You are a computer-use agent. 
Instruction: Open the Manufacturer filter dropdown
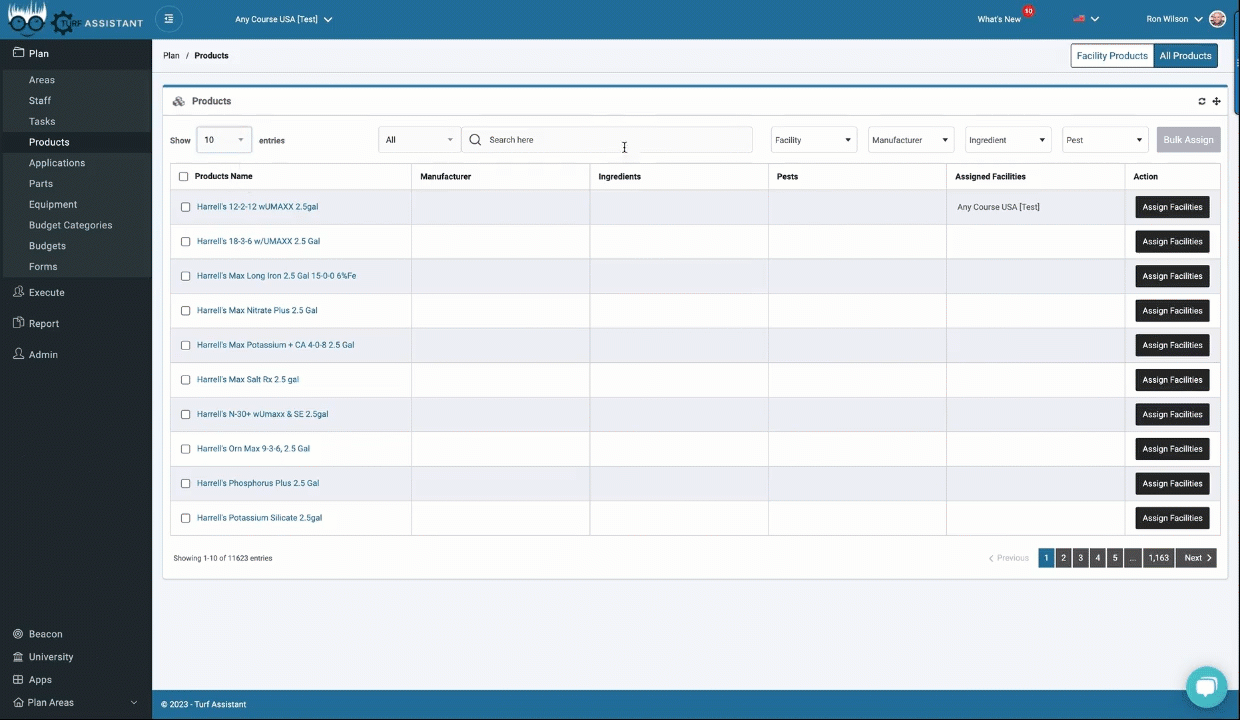click(x=908, y=139)
